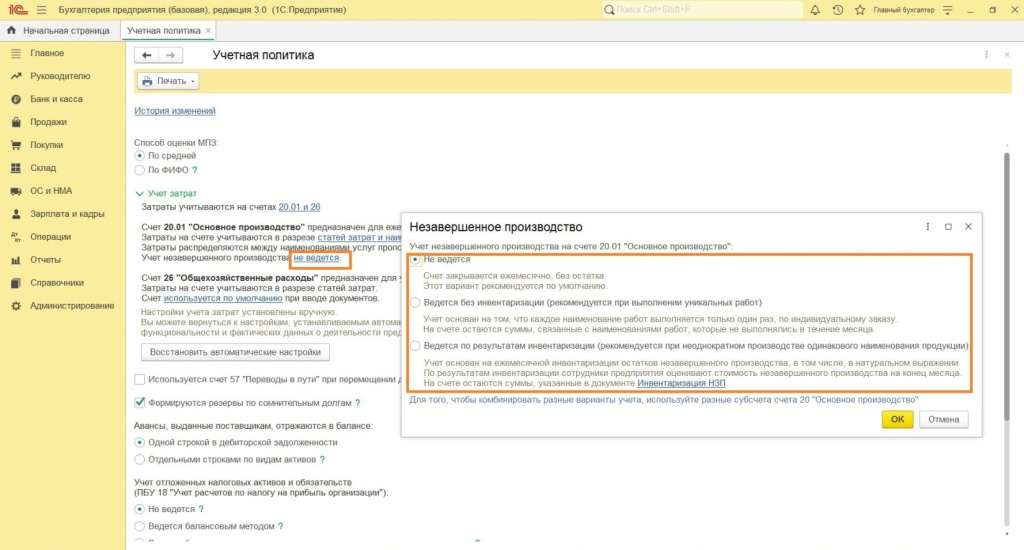Click the notifications bell icon
Viewport: 1024px width, 550px height.
(x=815, y=10)
